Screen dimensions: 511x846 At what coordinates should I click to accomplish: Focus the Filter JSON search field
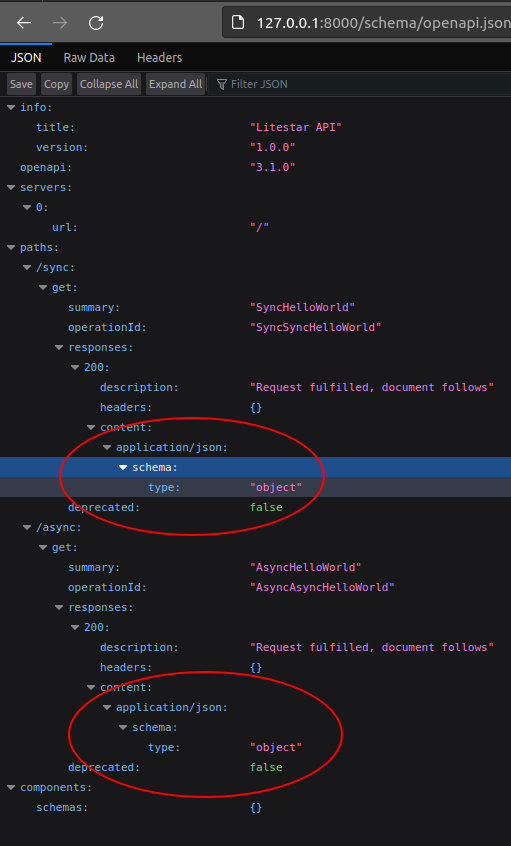(x=360, y=84)
